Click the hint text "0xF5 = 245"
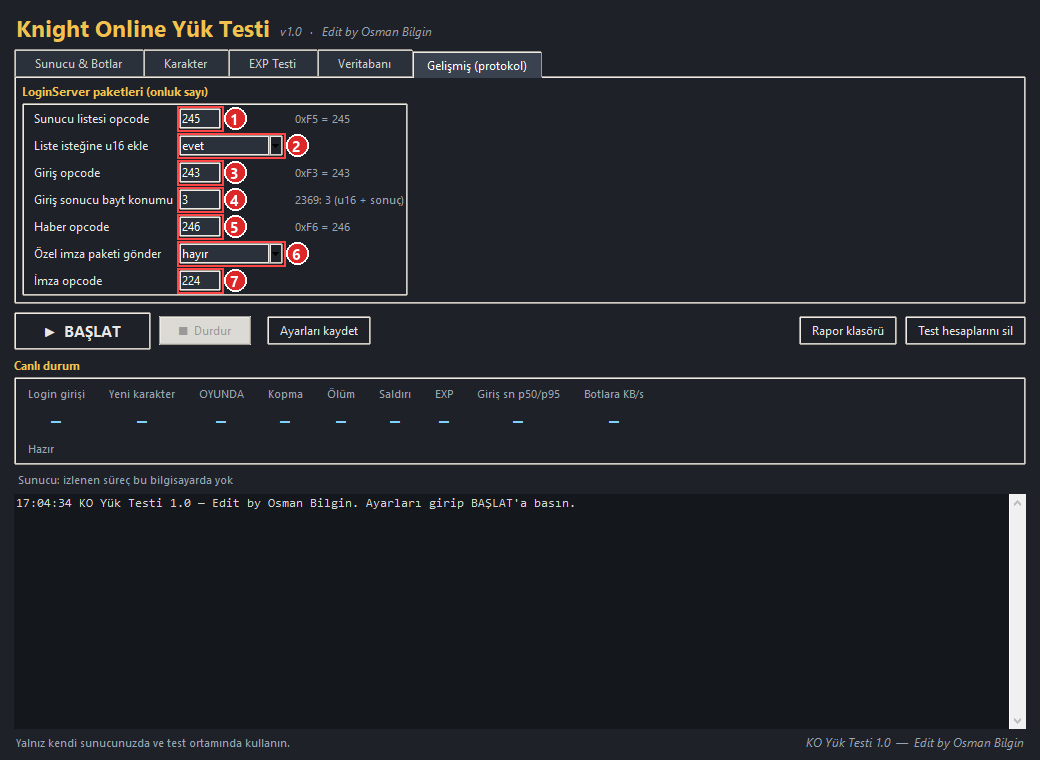This screenshot has height=760, width=1040. click(322, 119)
